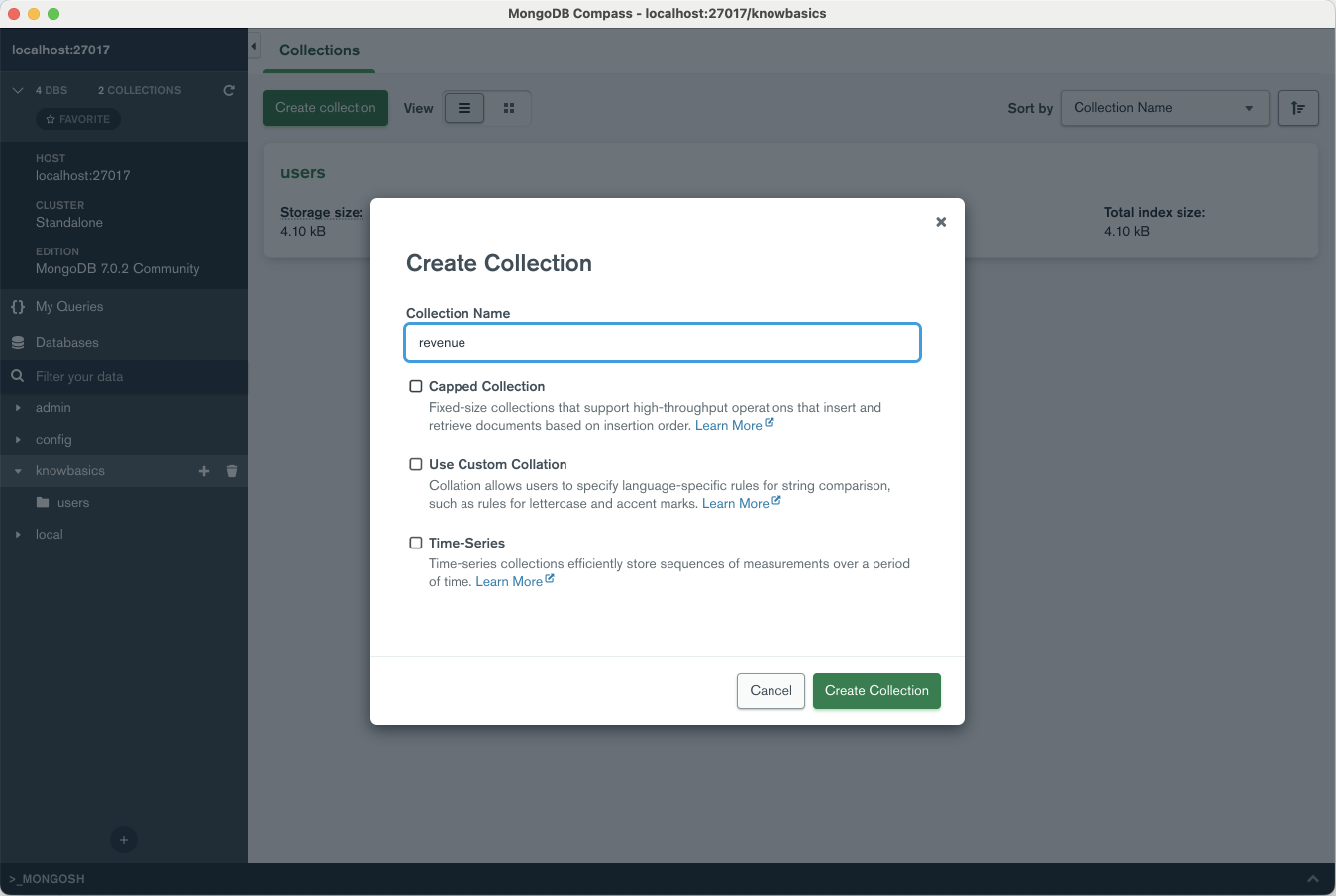Collapse the knowbasics database arrow
The height and width of the screenshot is (896, 1336).
pos(18,471)
